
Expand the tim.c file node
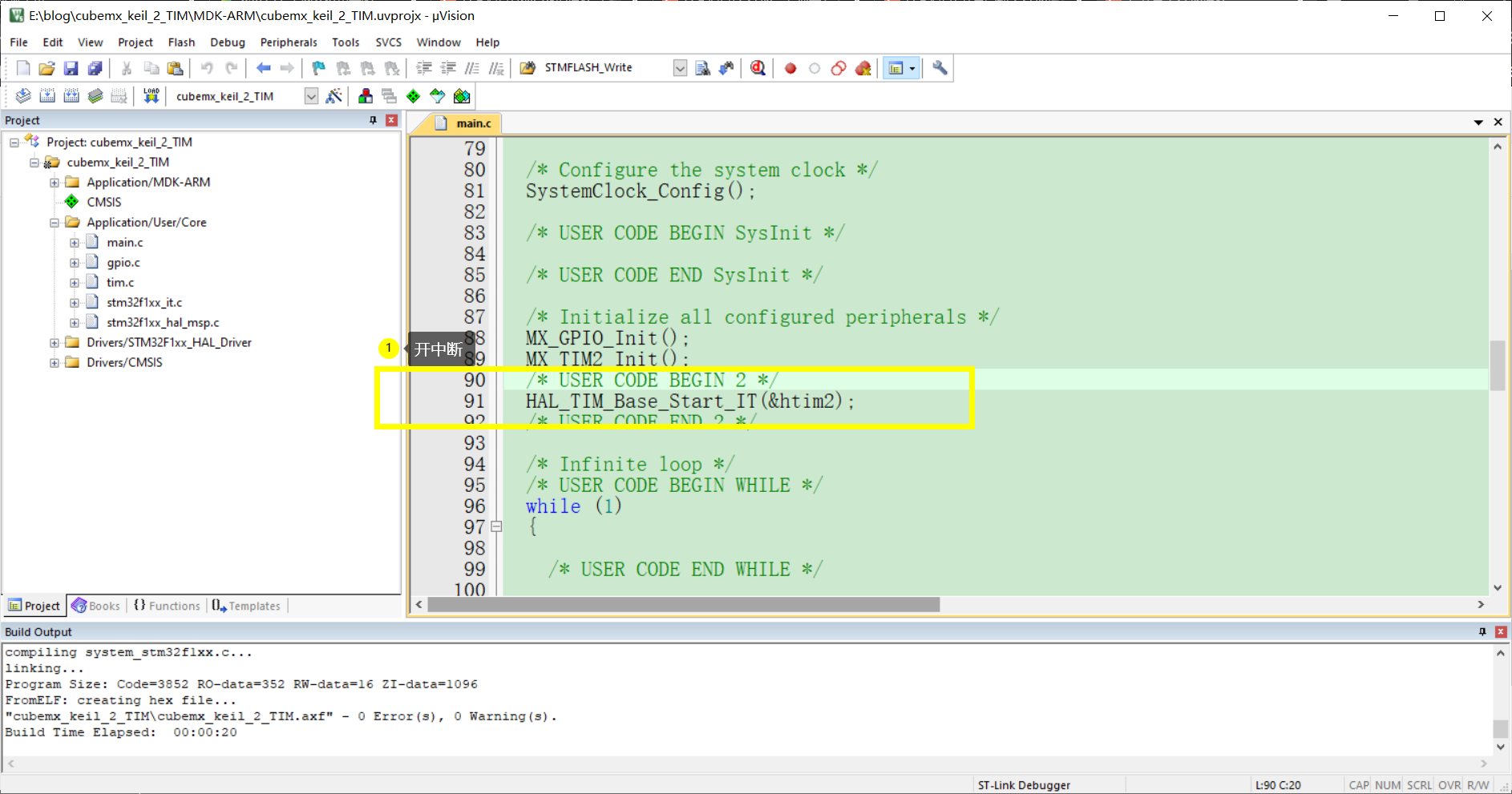click(x=75, y=282)
